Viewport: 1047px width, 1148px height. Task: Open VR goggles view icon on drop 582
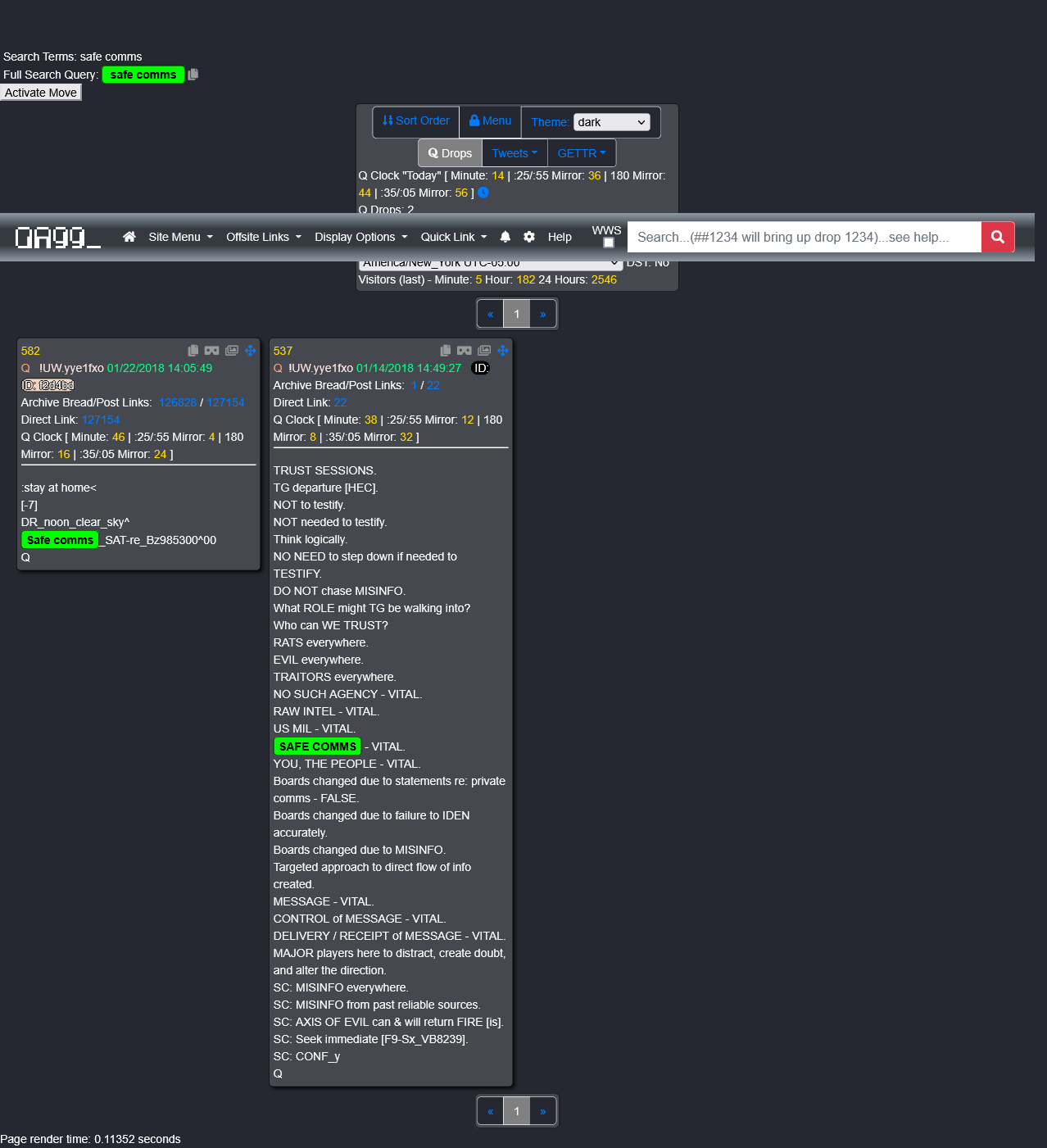click(212, 351)
